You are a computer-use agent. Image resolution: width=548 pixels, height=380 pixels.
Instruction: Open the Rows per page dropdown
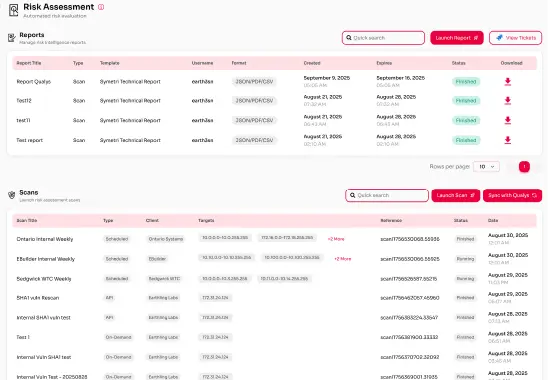(x=486, y=167)
